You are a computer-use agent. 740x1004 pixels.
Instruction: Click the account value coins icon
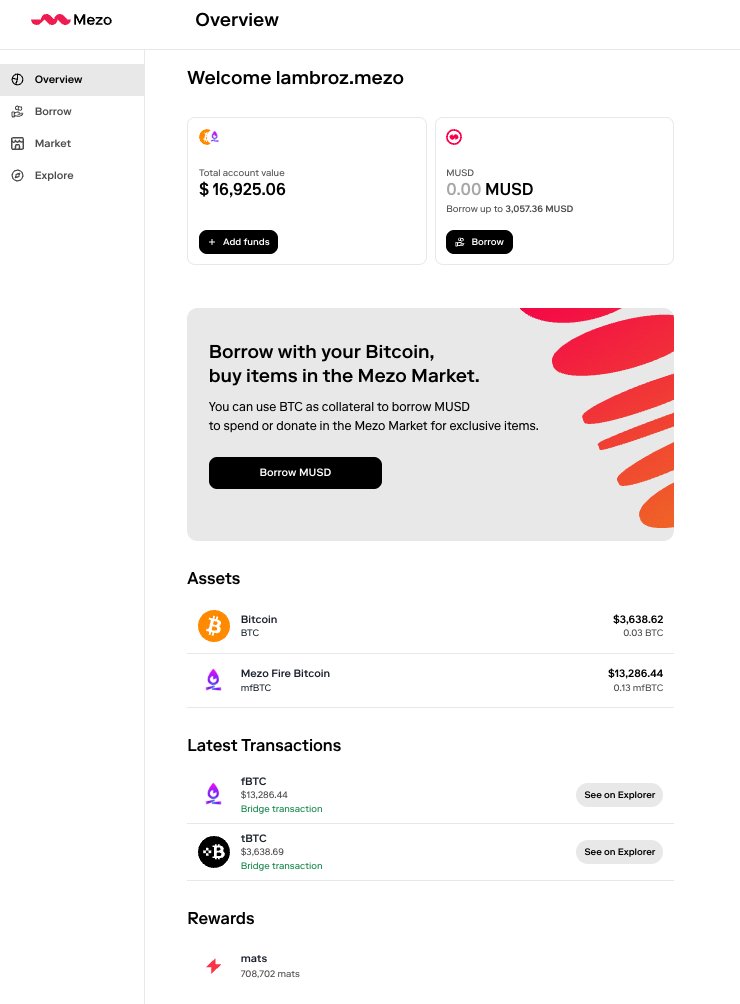(x=209, y=136)
